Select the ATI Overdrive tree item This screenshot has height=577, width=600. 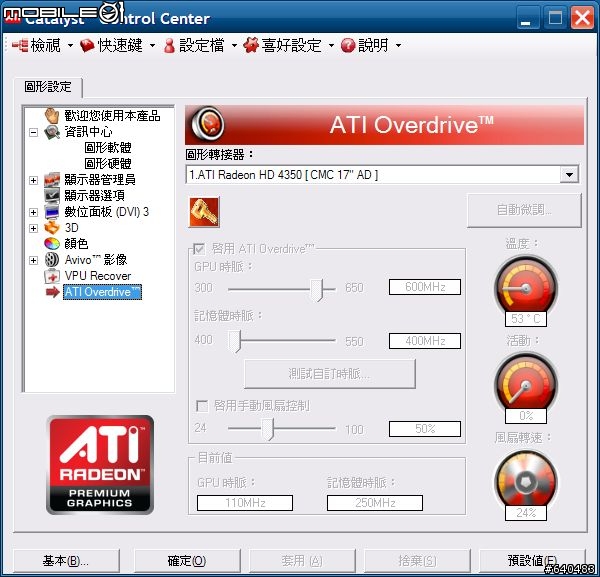point(103,292)
